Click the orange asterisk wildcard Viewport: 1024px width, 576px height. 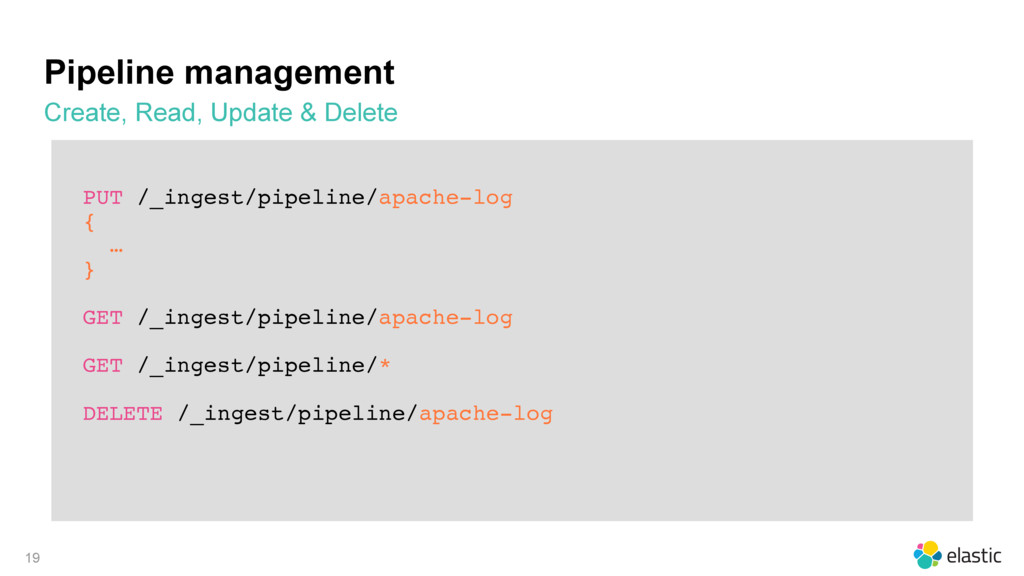[385, 364]
